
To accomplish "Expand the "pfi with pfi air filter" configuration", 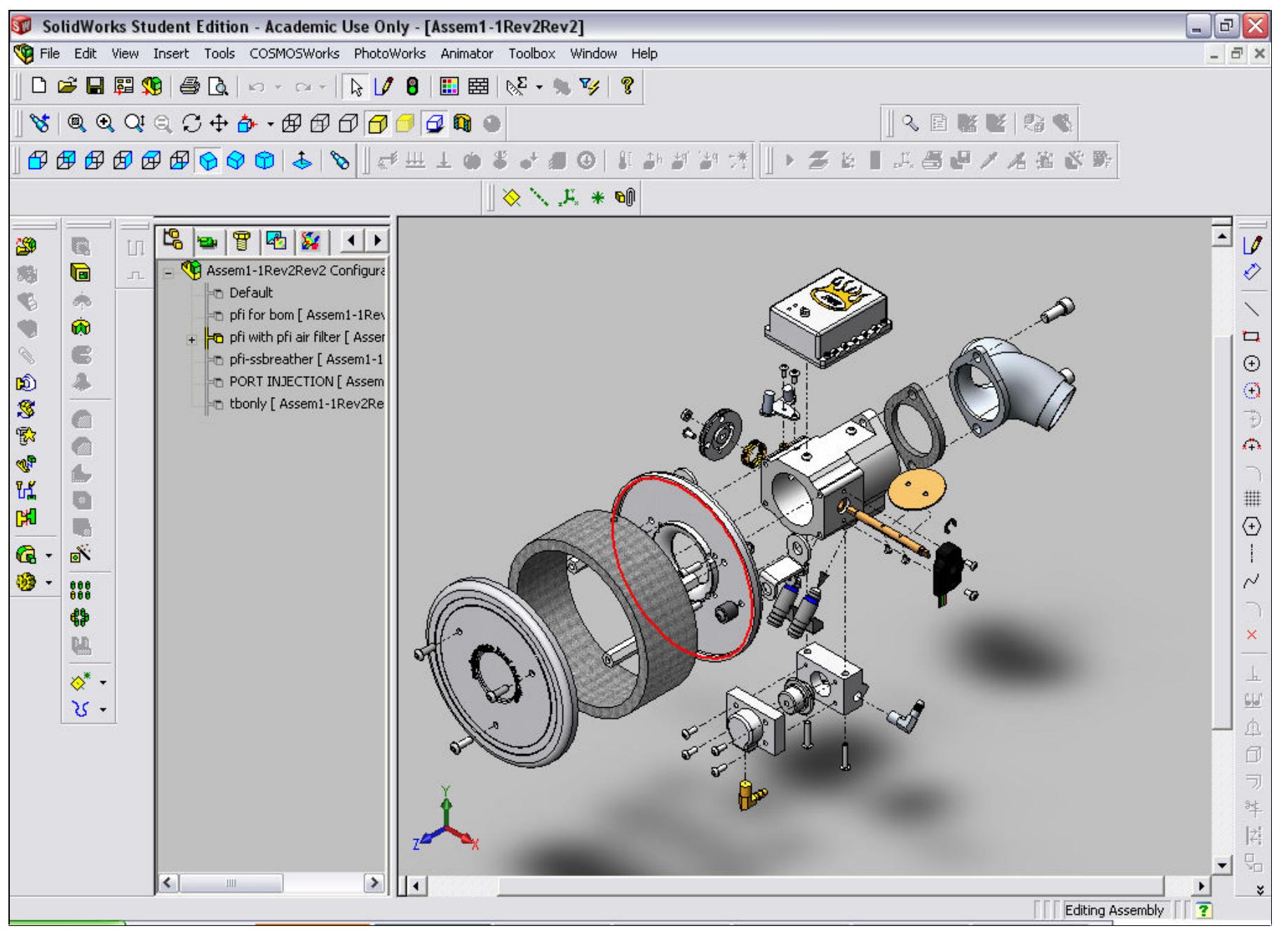I will click(x=191, y=339).
